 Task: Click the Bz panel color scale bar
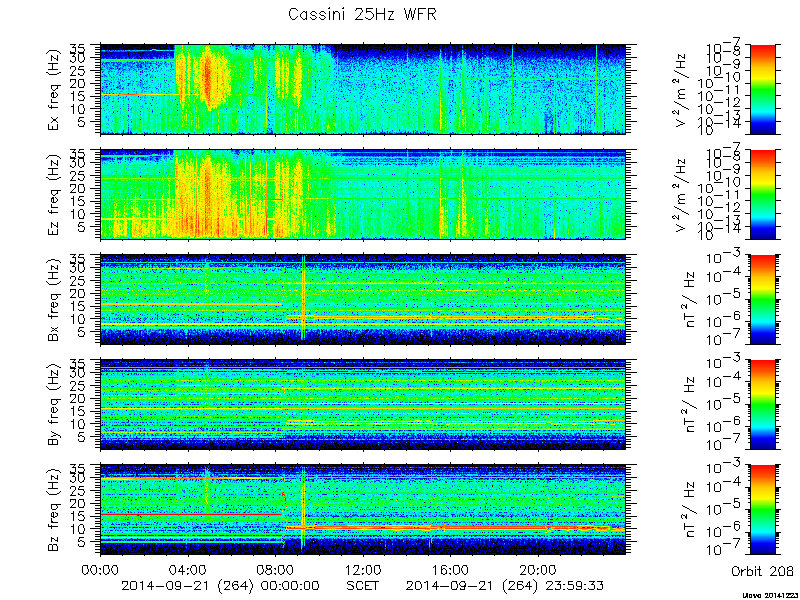pyautogui.click(x=762, y=510)
